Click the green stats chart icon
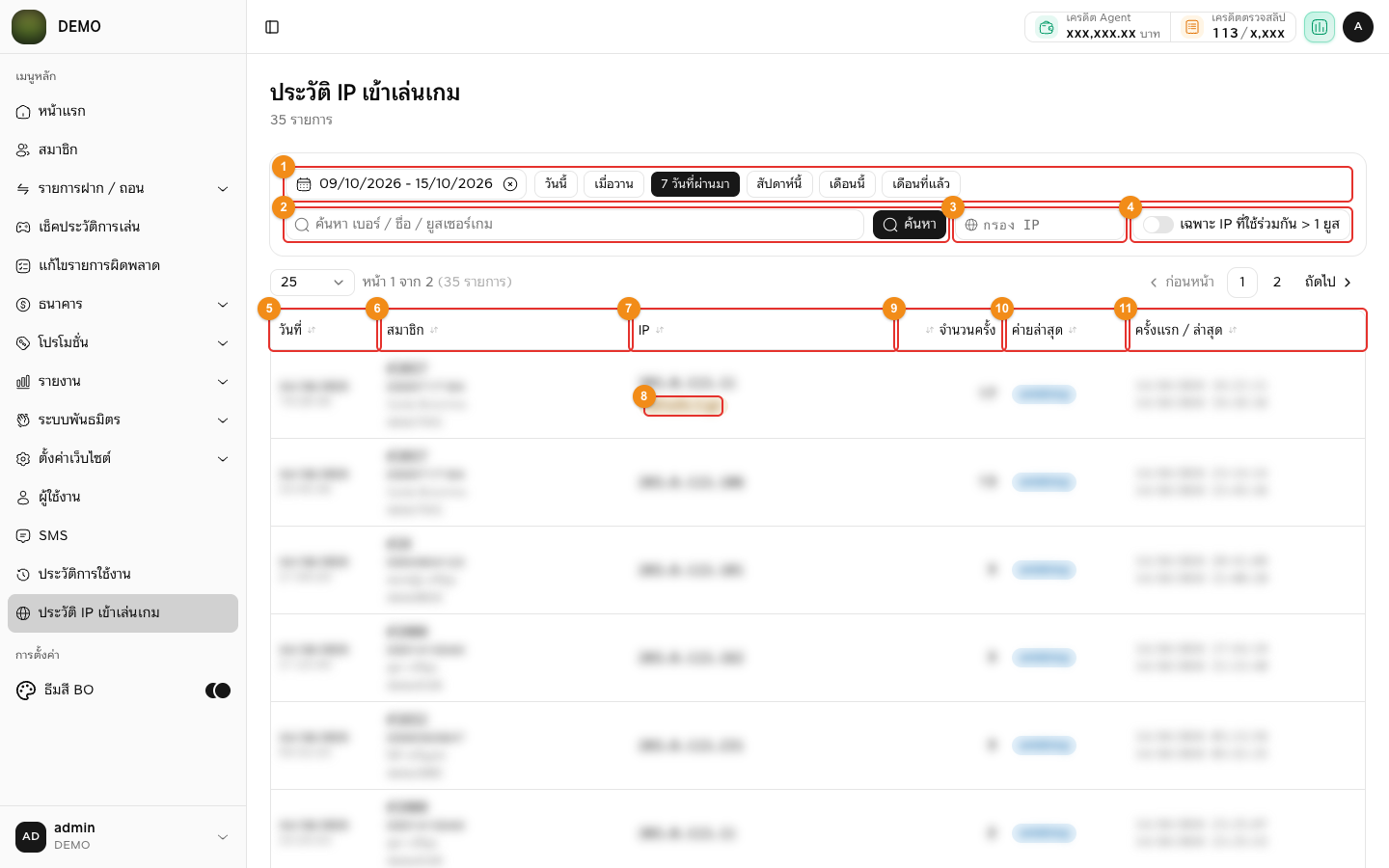 coord(1320,27)
